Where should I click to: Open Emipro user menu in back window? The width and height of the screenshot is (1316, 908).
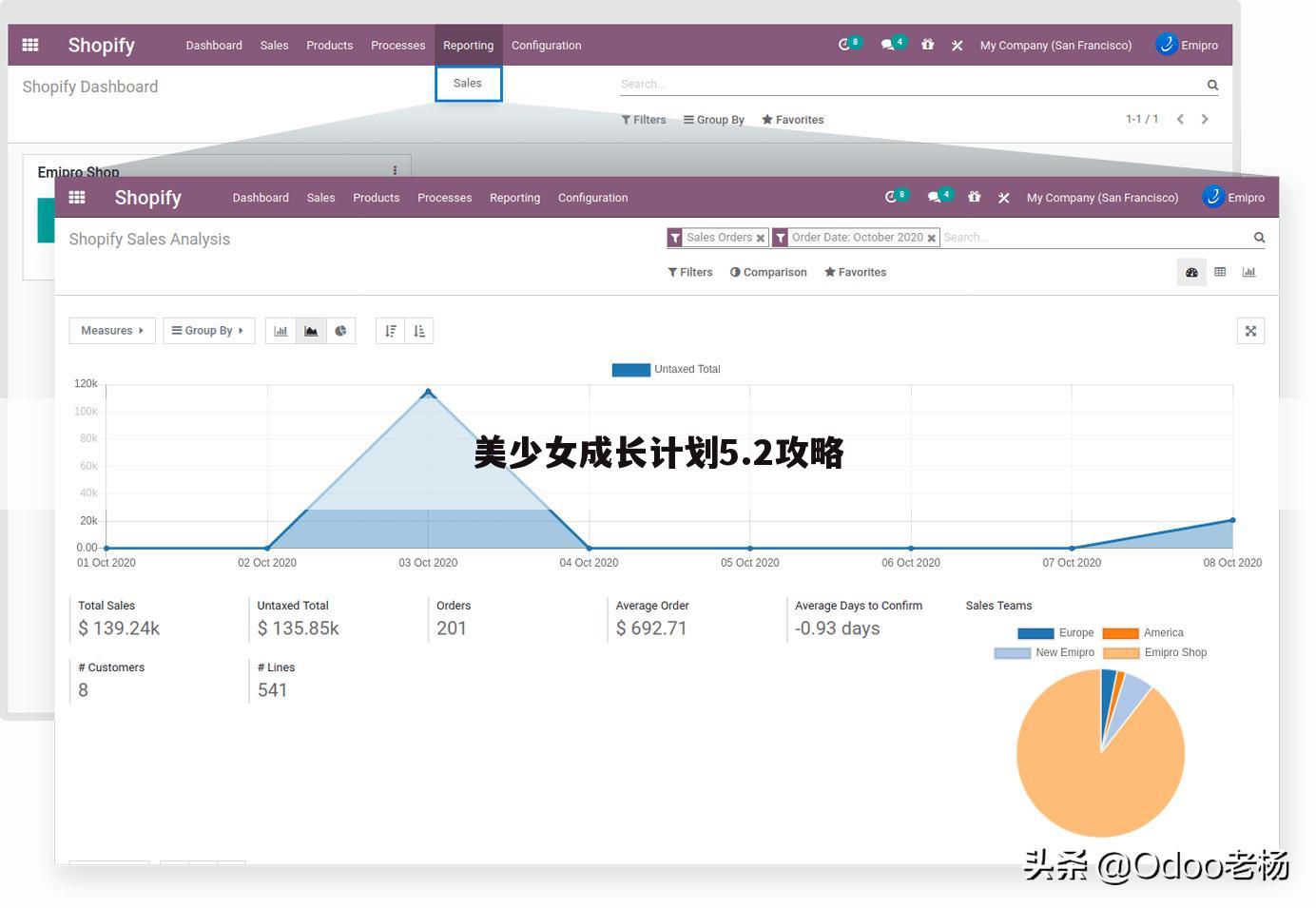pos(1187,45)
